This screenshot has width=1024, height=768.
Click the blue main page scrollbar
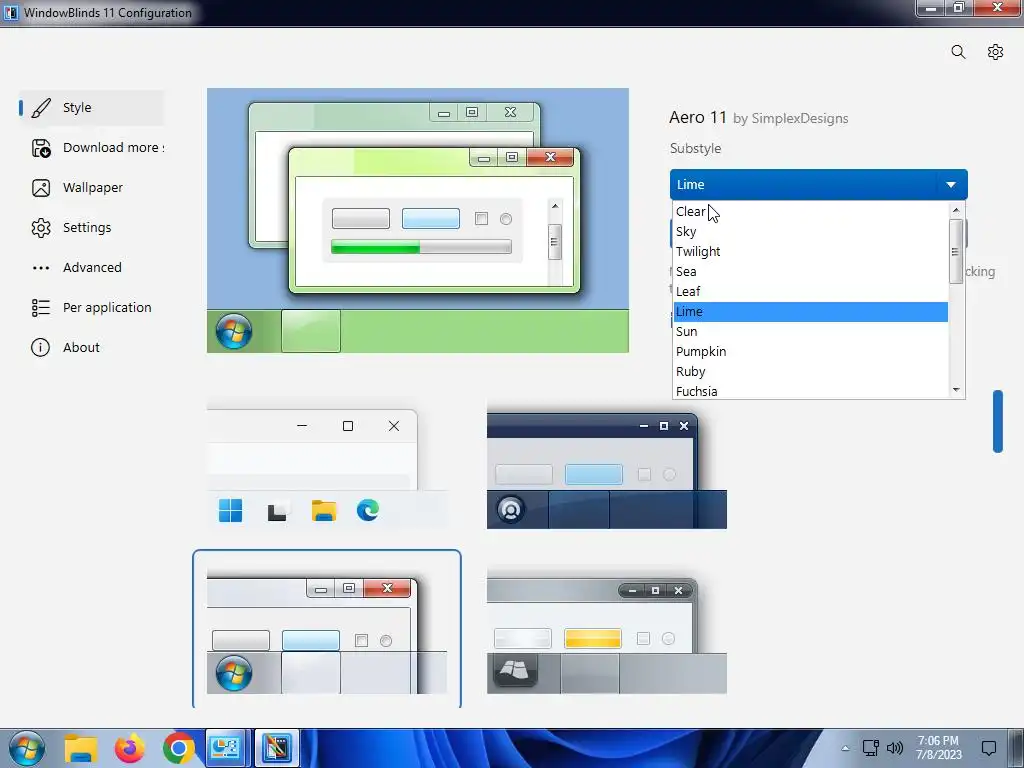[997, 421]
